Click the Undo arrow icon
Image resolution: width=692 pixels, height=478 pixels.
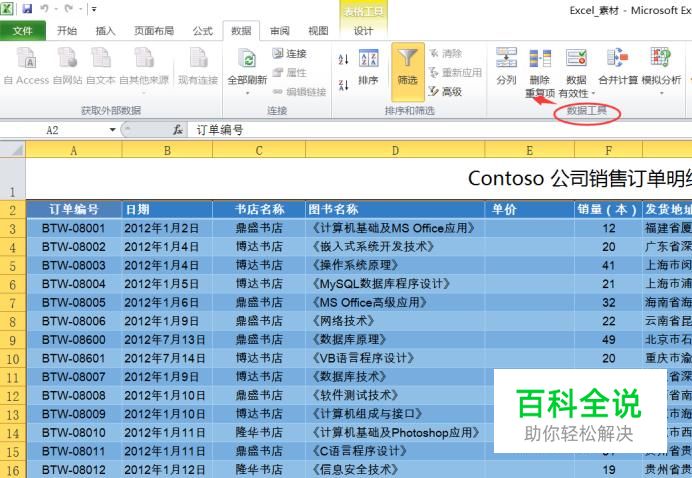[x=44, y=8]
